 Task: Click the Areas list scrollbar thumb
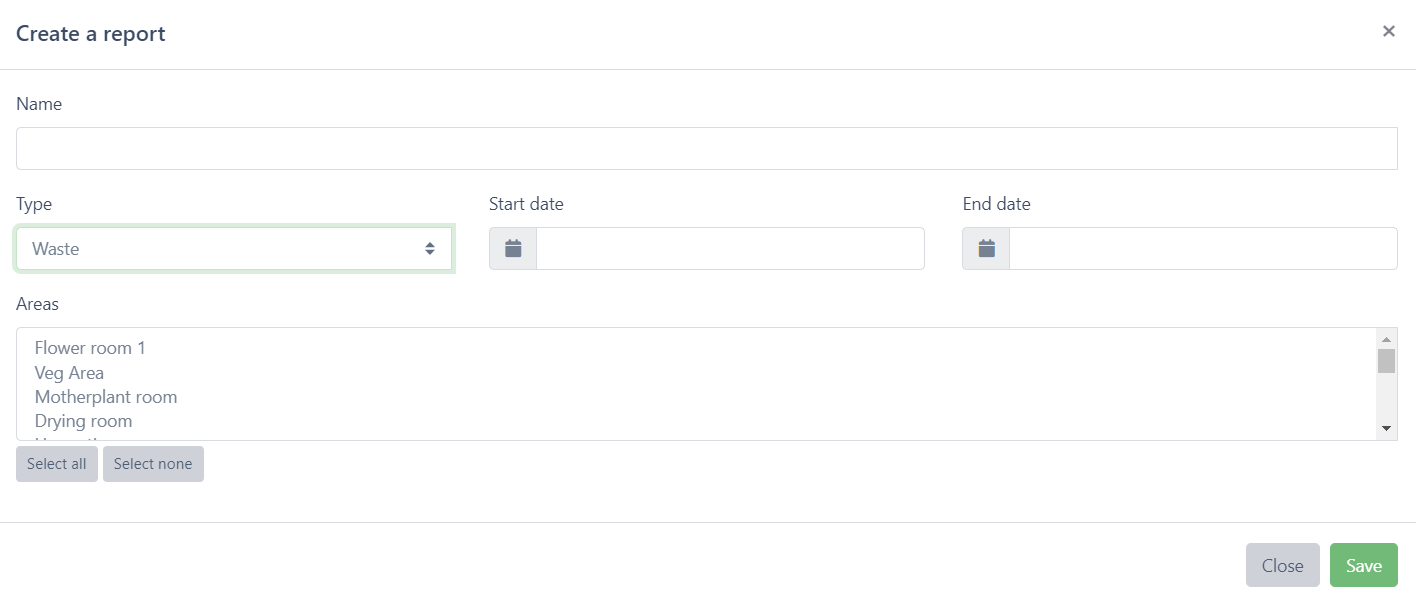[x=1386, y=361]
